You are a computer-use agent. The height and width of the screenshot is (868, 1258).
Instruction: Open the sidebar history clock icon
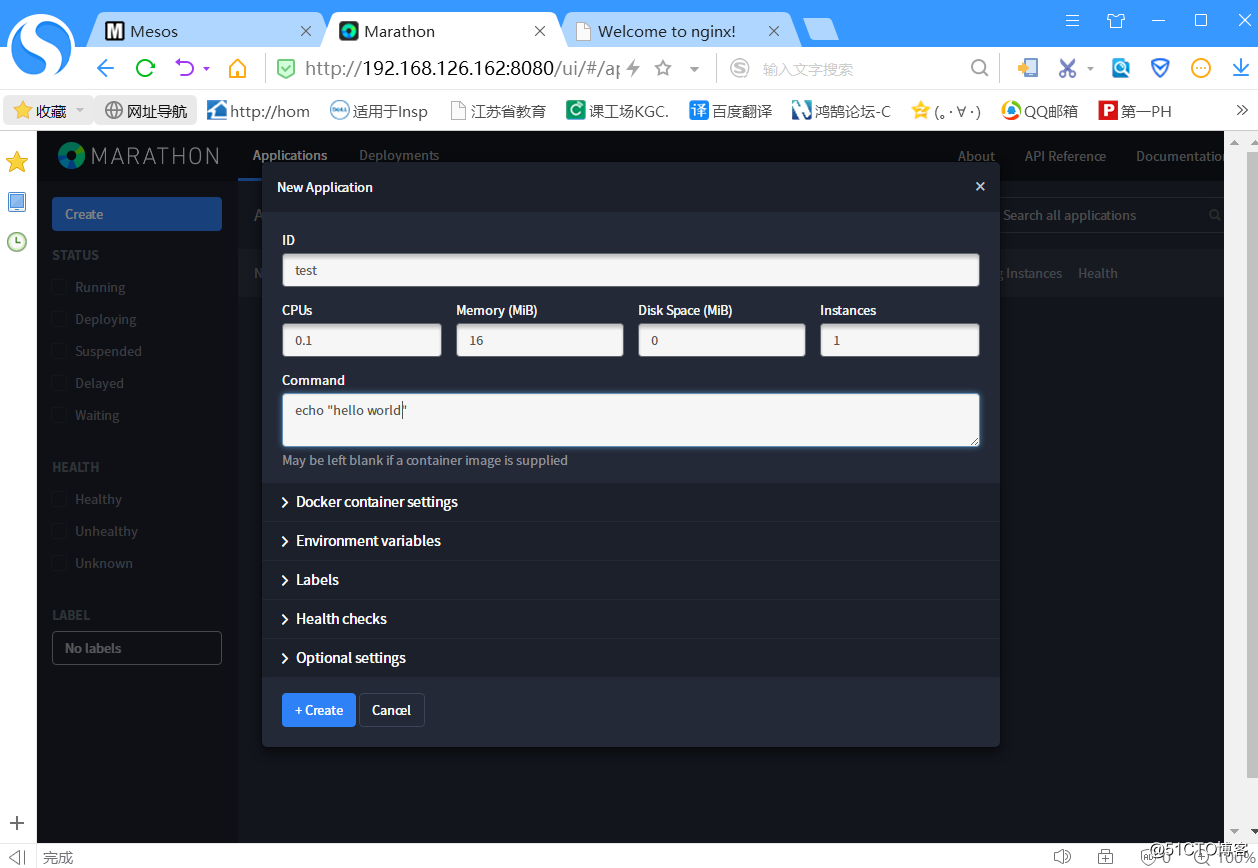click(x=17, y=242)
